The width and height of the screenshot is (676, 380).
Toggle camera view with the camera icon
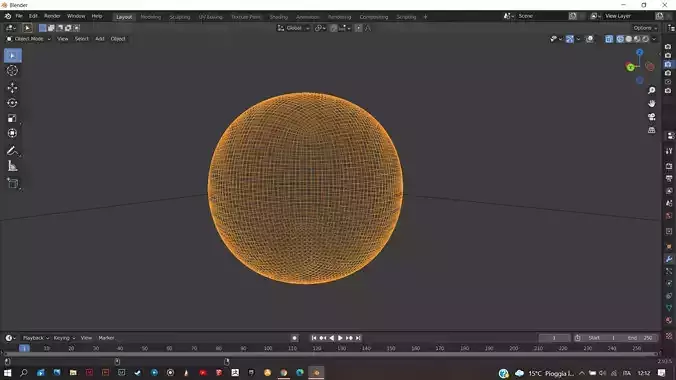(651, 117)
